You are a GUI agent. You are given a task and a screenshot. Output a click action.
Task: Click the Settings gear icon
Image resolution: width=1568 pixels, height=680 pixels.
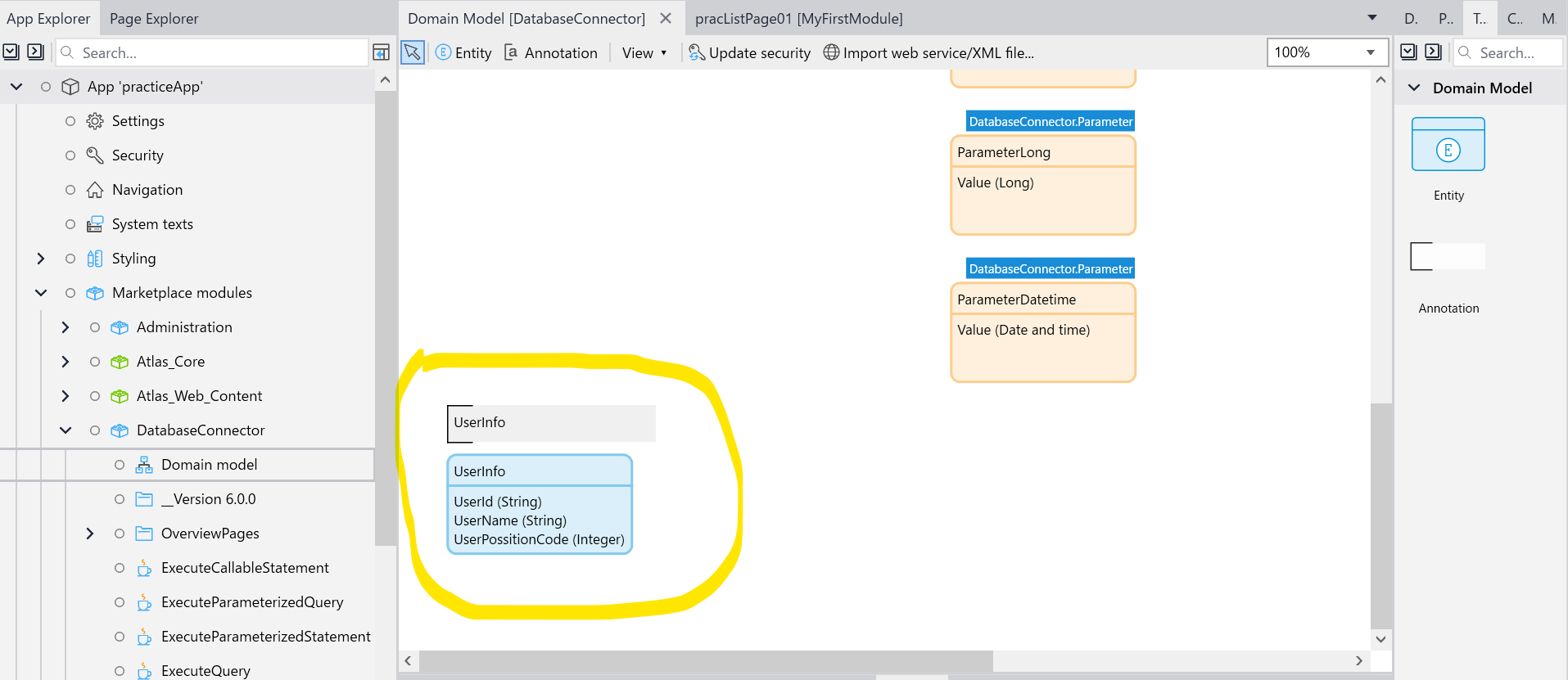(x=95, y=121)
